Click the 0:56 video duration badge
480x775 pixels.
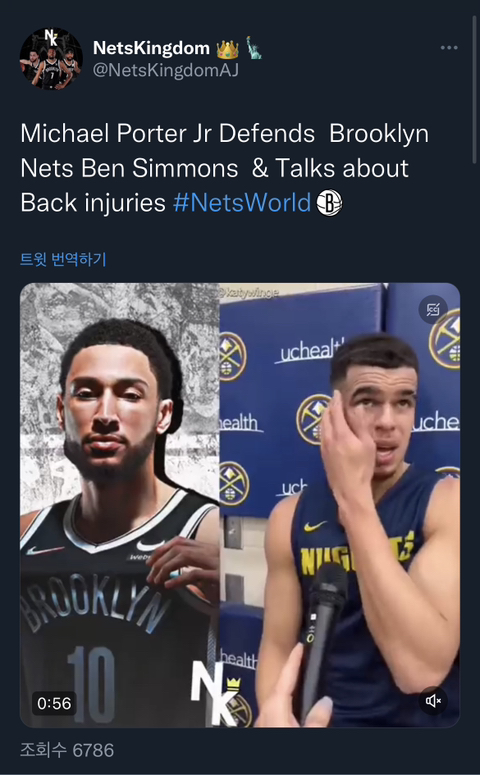click(x=54, y=703)
